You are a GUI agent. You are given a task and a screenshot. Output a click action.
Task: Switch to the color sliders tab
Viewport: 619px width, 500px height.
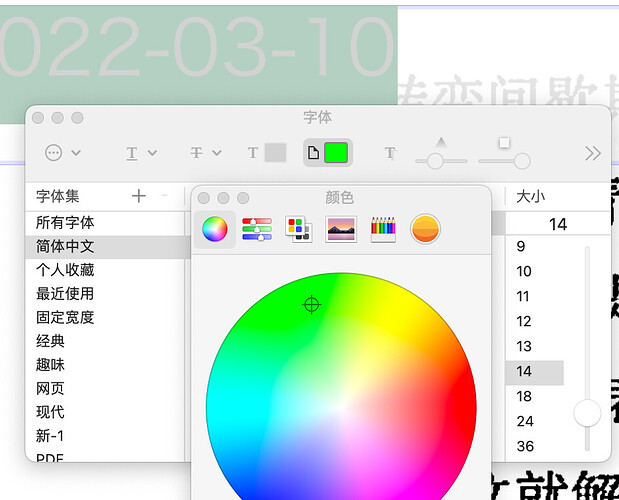coord(257,229)
